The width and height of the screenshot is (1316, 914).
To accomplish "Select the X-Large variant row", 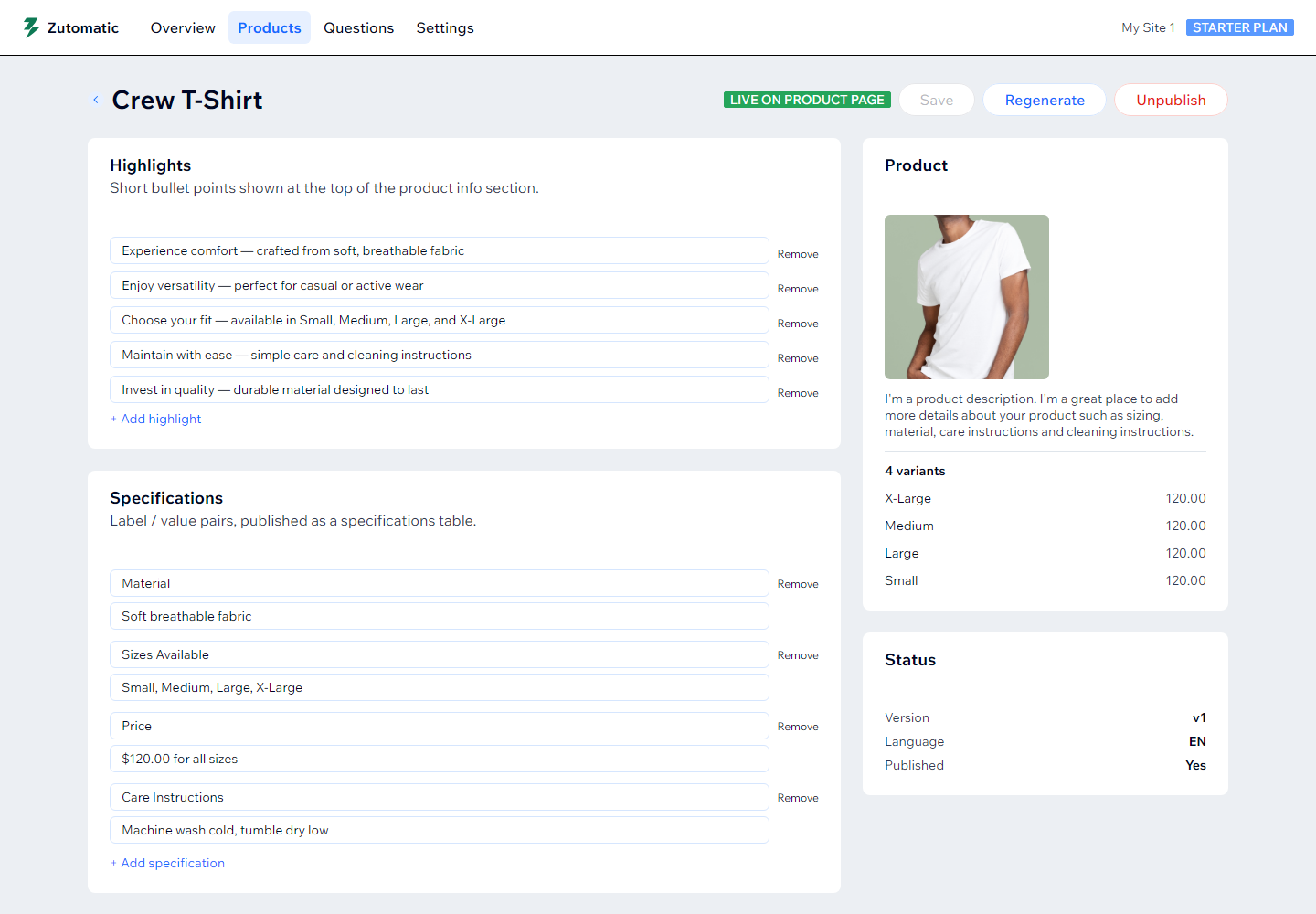I will [1045, 498].
